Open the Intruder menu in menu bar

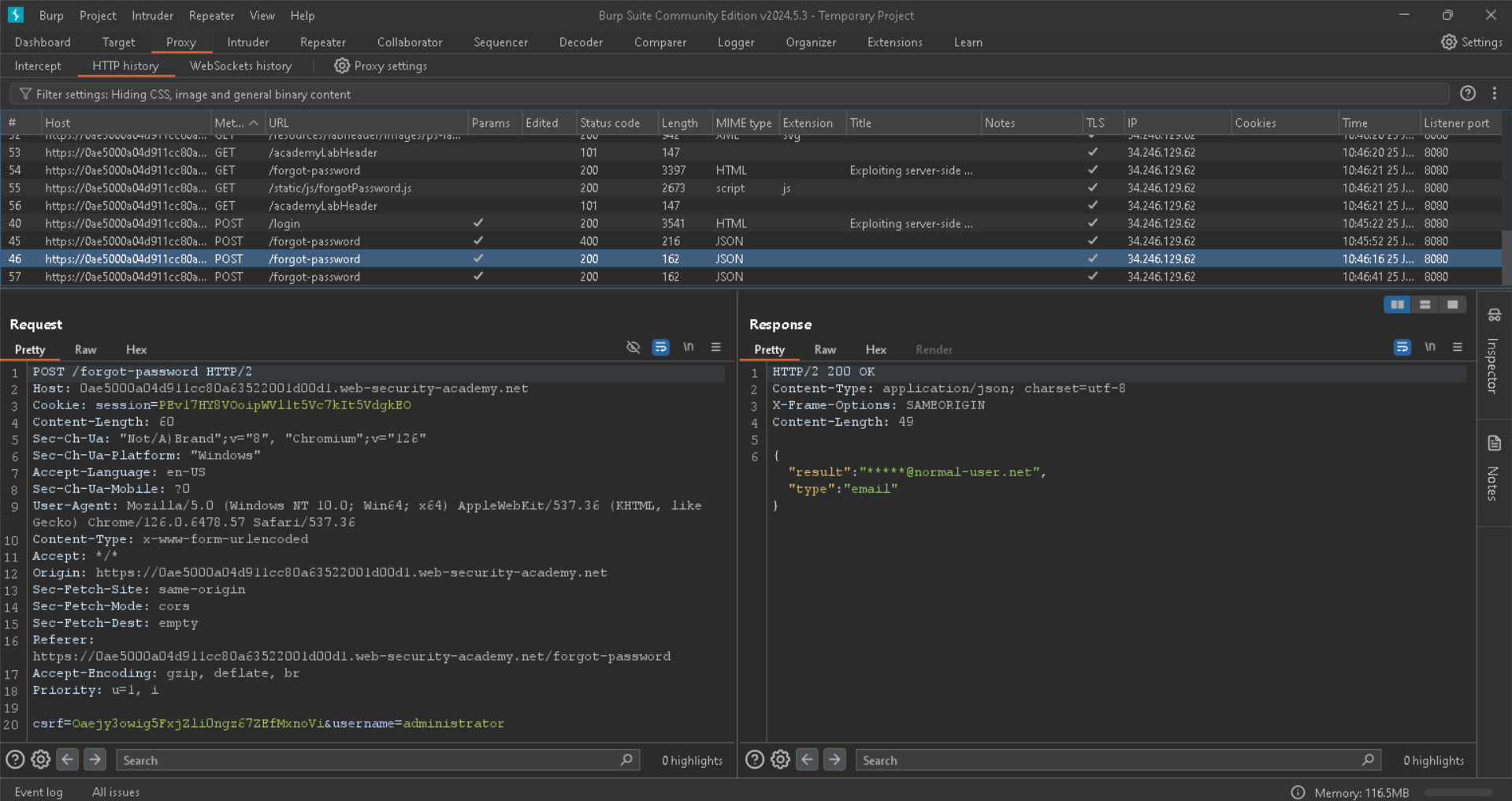(x=152, y=16)
